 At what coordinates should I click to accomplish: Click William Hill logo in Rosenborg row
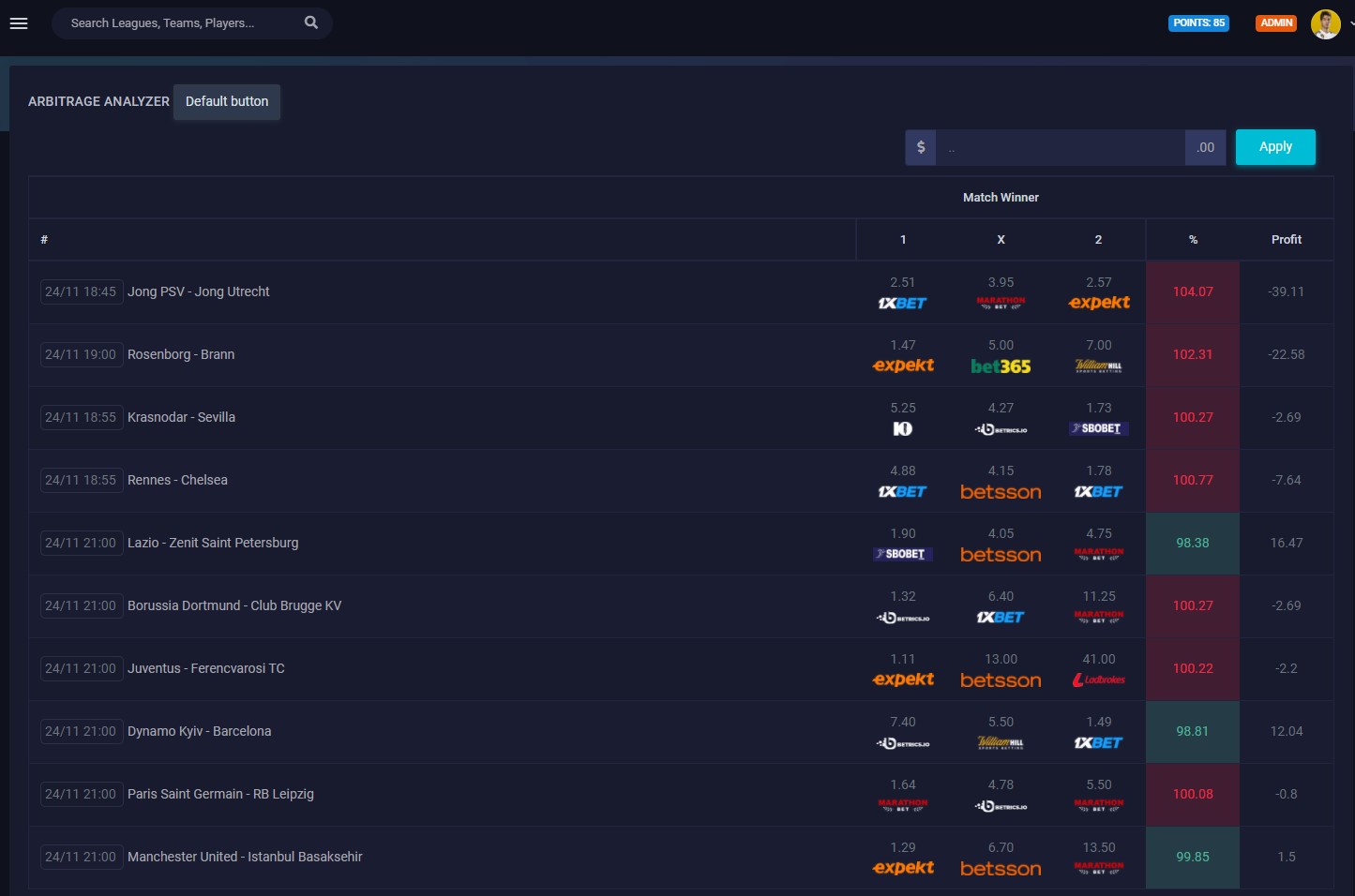coord(1098,366)
